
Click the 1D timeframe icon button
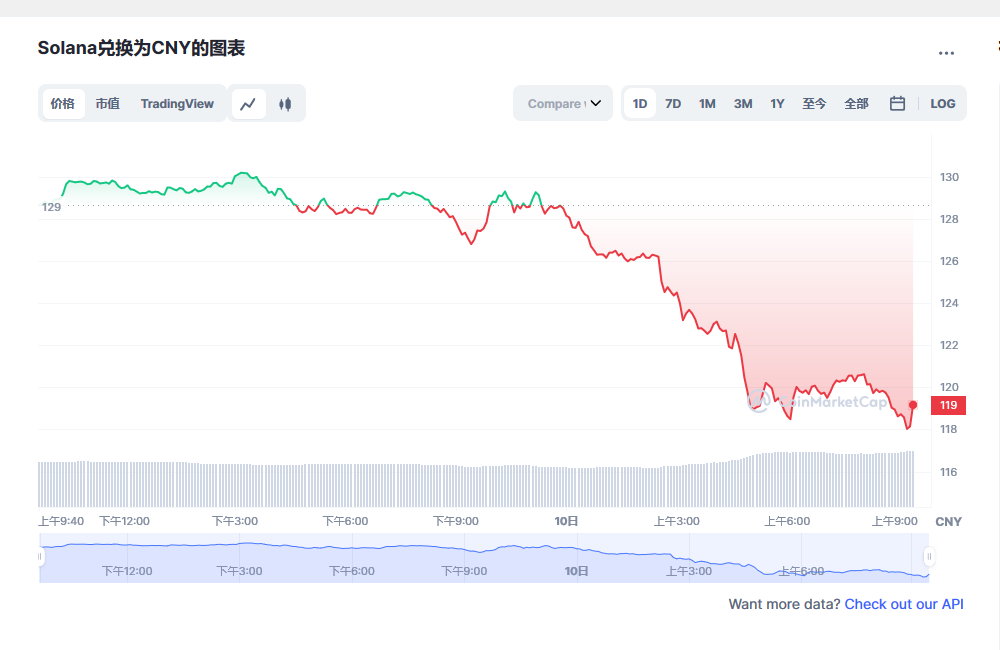(639, 103)
